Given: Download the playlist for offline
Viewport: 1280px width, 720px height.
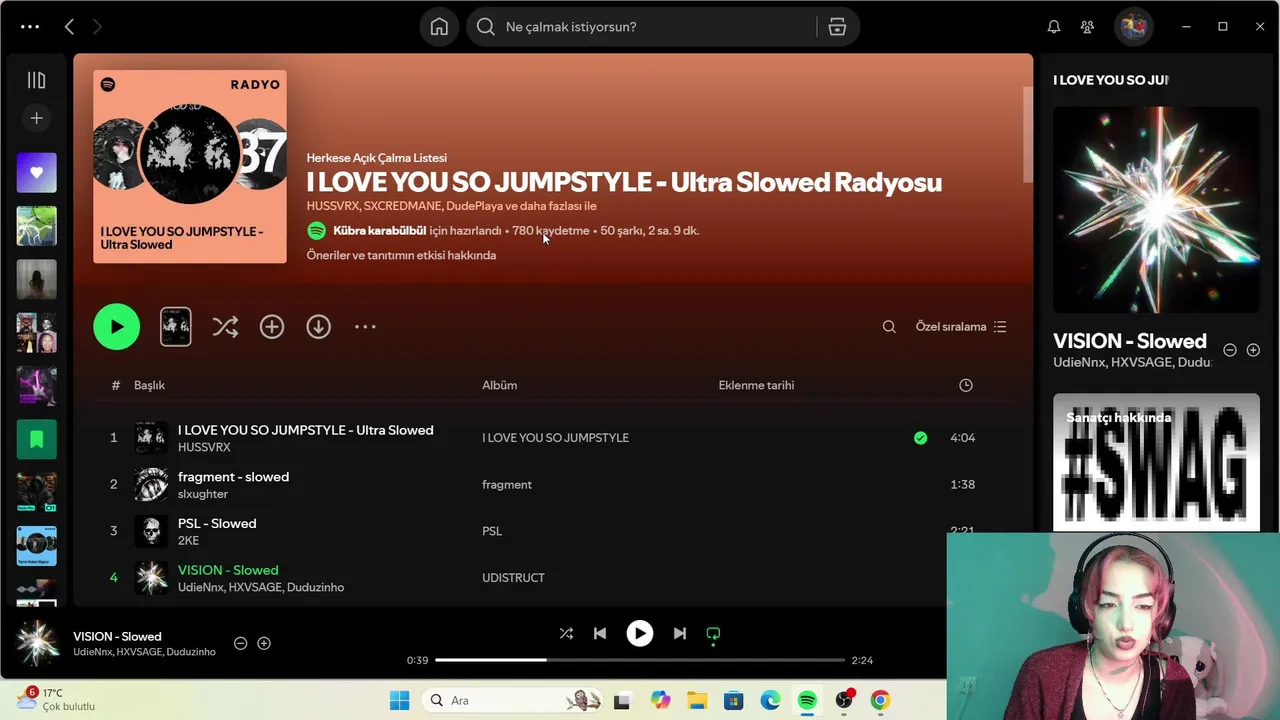Looking at the screenshot, I should point(318,327).
